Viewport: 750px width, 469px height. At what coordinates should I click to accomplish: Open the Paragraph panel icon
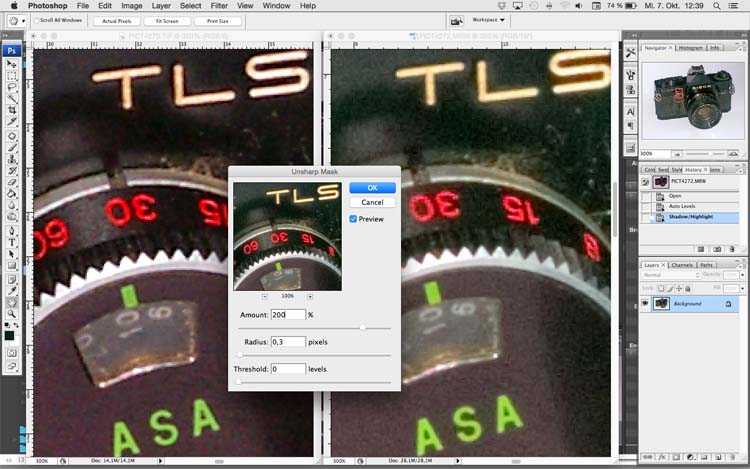pyautogui.click(x=630, y=126)
